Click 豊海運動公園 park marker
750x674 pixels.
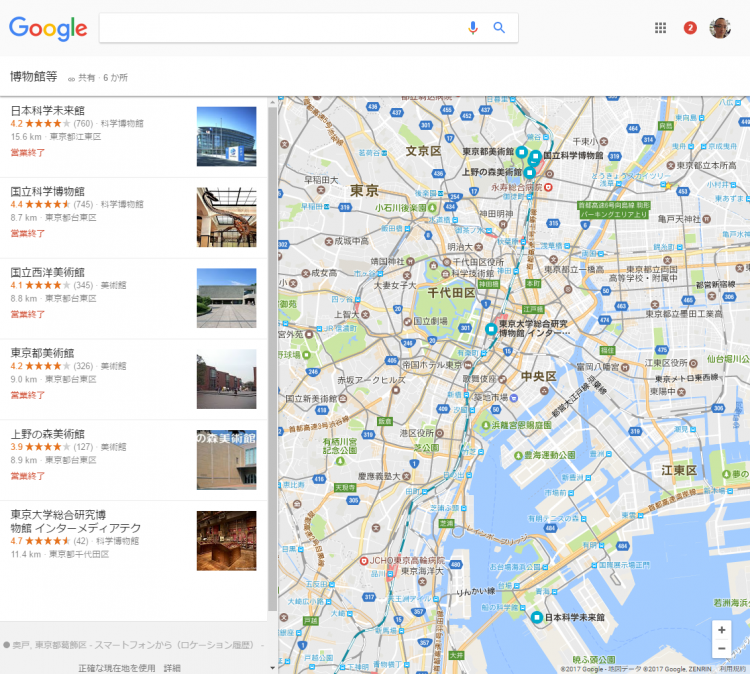coord(518,455)
